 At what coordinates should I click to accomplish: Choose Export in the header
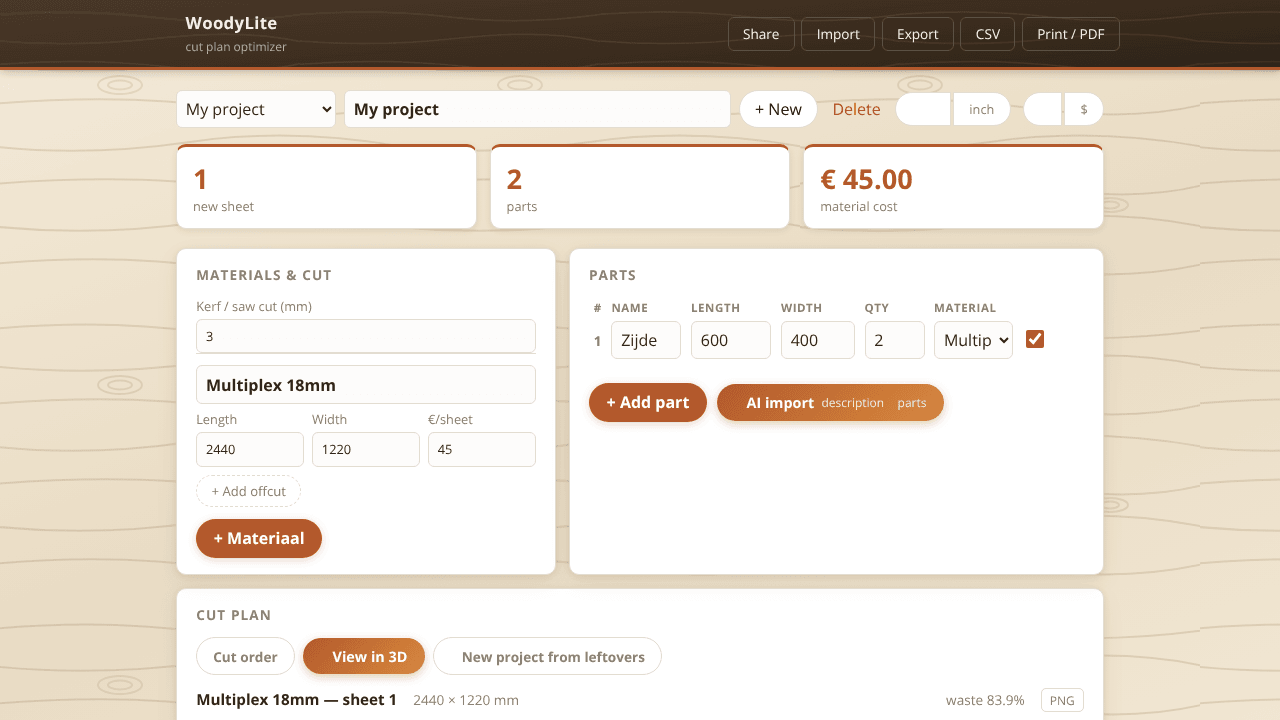click(917, 34)
